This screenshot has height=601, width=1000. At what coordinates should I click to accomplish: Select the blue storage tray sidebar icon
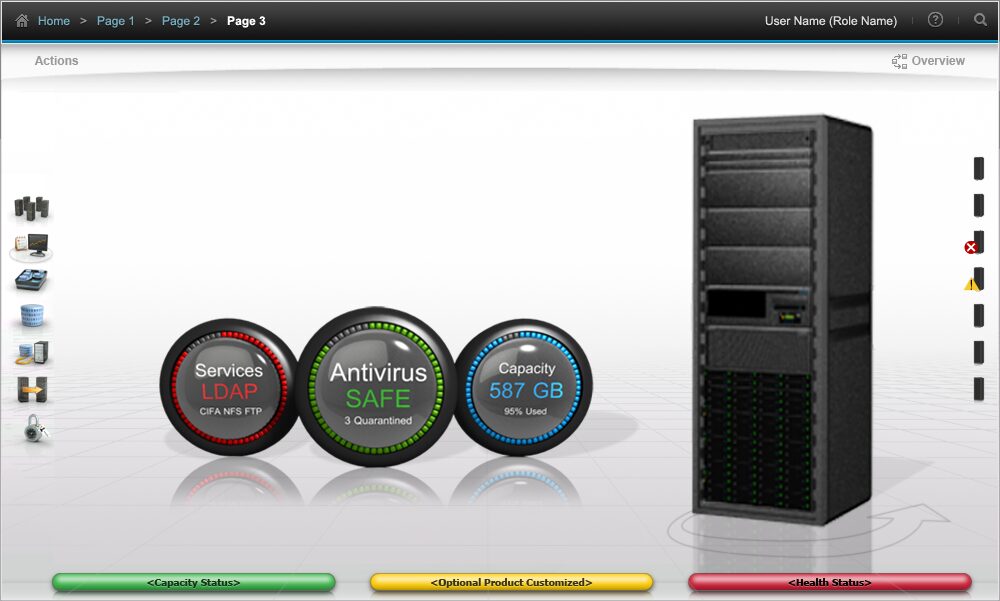point(32,281)
